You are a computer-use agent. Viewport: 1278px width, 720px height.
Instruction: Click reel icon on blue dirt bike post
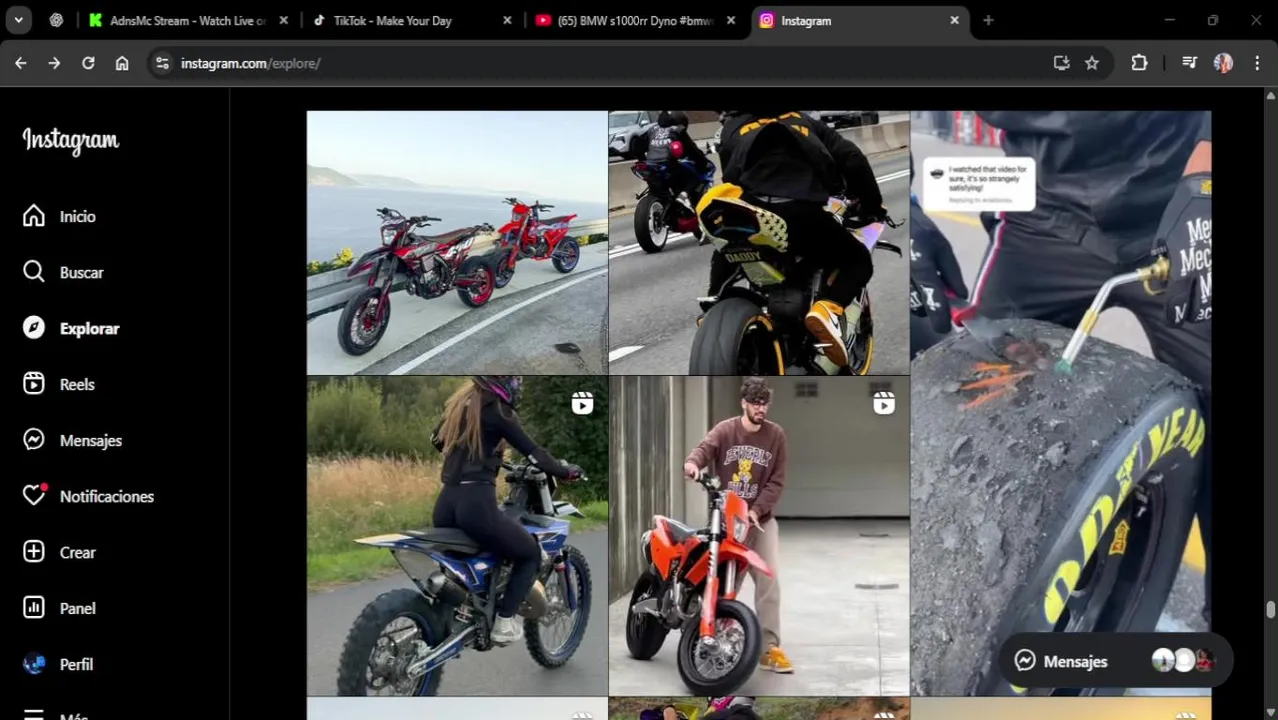pyautogui.click(x=582, y=403)
